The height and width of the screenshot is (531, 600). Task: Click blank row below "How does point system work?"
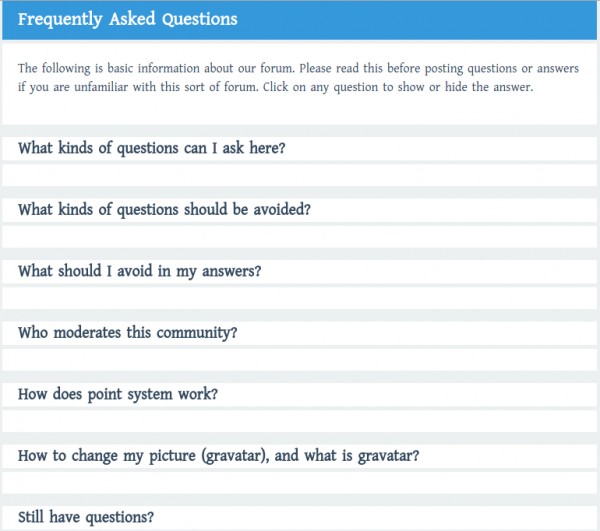(300, 420)
